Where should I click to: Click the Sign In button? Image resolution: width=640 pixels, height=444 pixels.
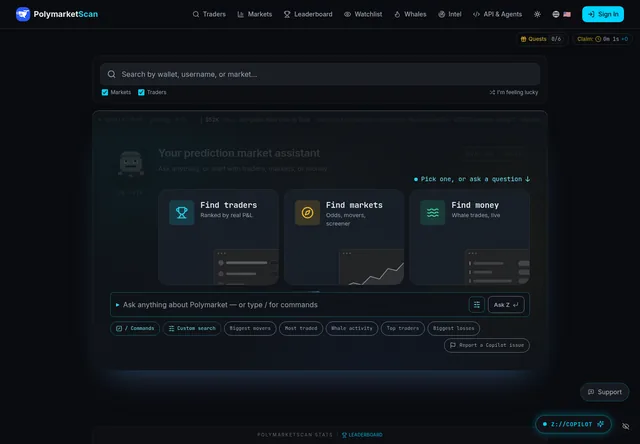click(603, 14)
